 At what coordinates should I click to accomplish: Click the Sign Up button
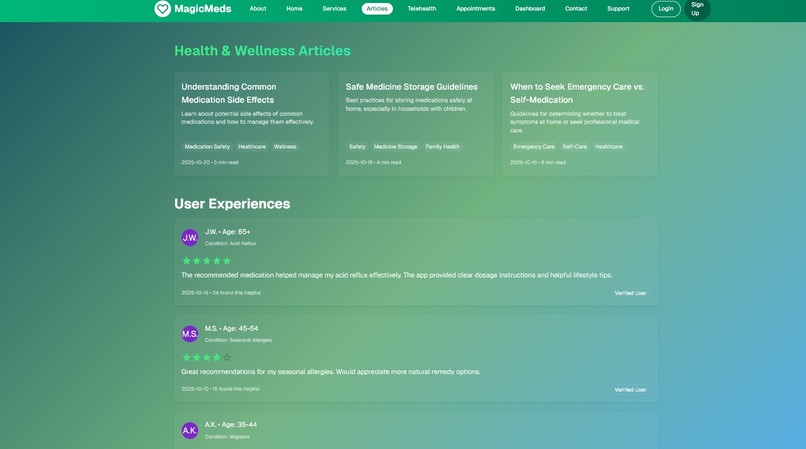(x=697, y=9)
